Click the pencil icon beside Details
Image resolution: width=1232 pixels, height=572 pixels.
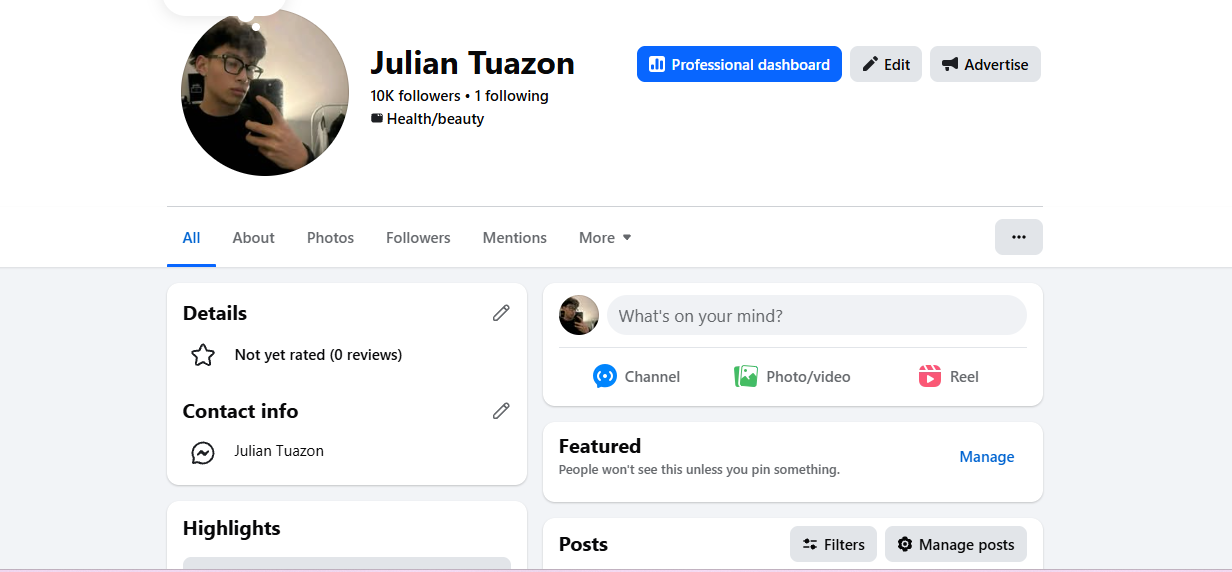pos(501,313)
